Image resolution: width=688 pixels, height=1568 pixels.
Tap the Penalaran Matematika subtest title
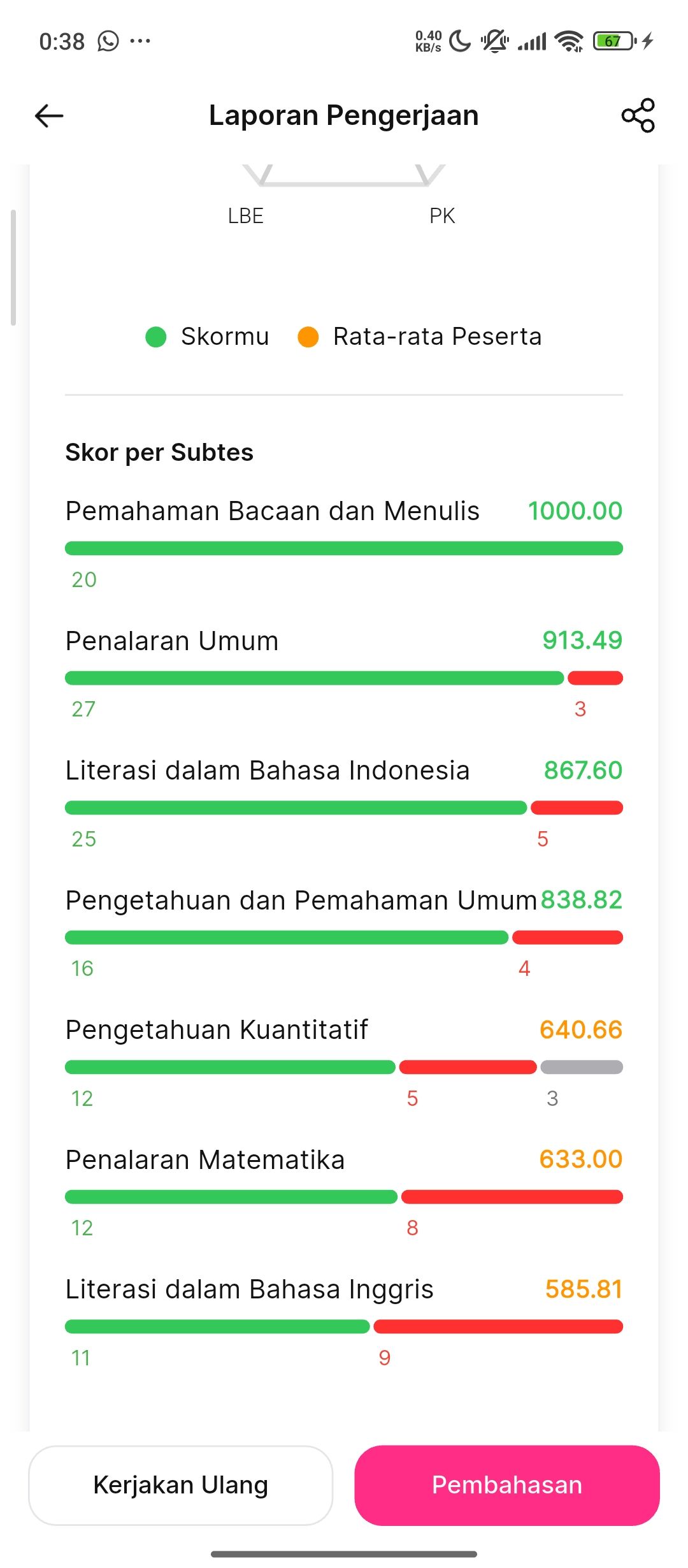coord(205,1159)
